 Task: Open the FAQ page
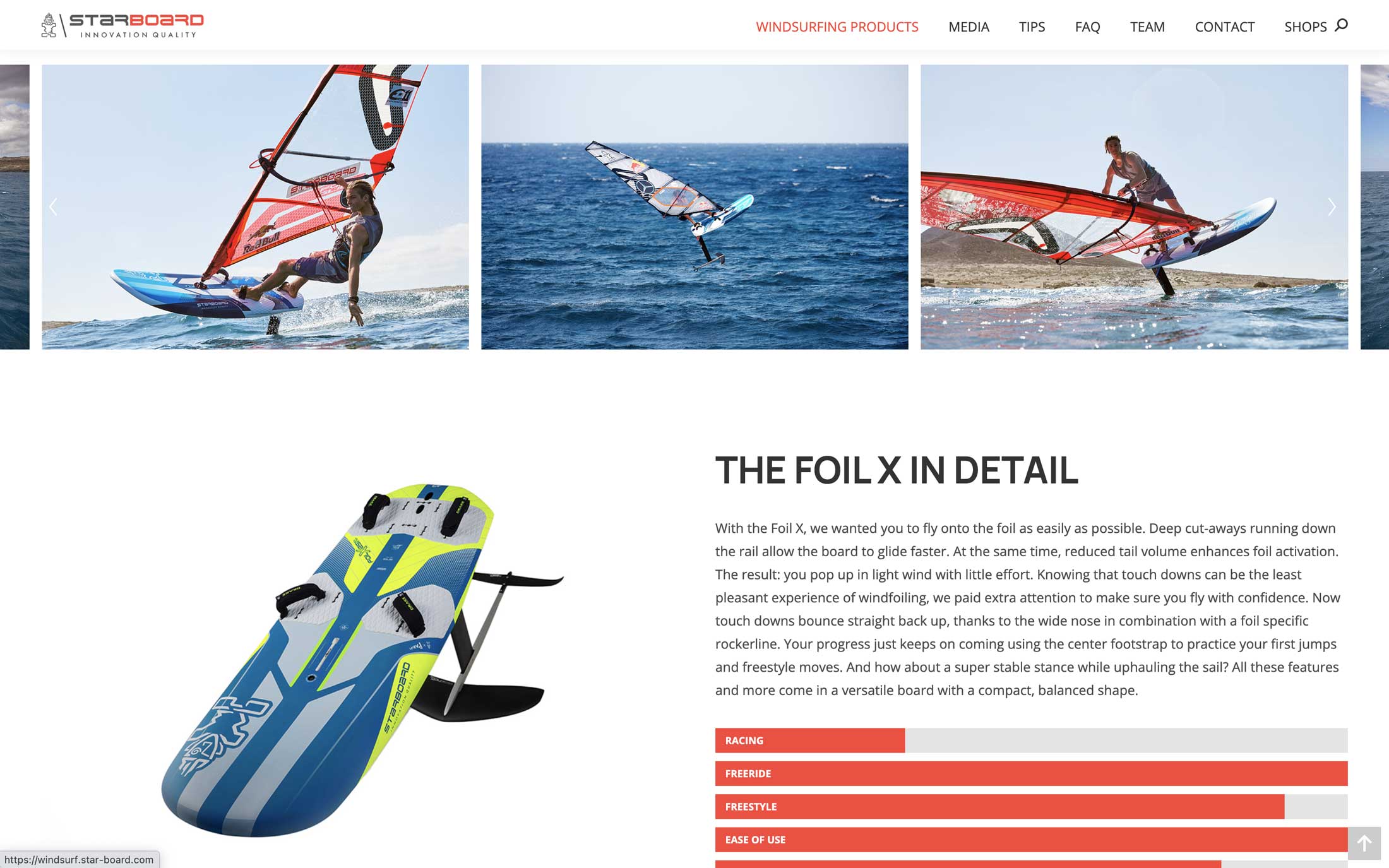point(1087,27)
